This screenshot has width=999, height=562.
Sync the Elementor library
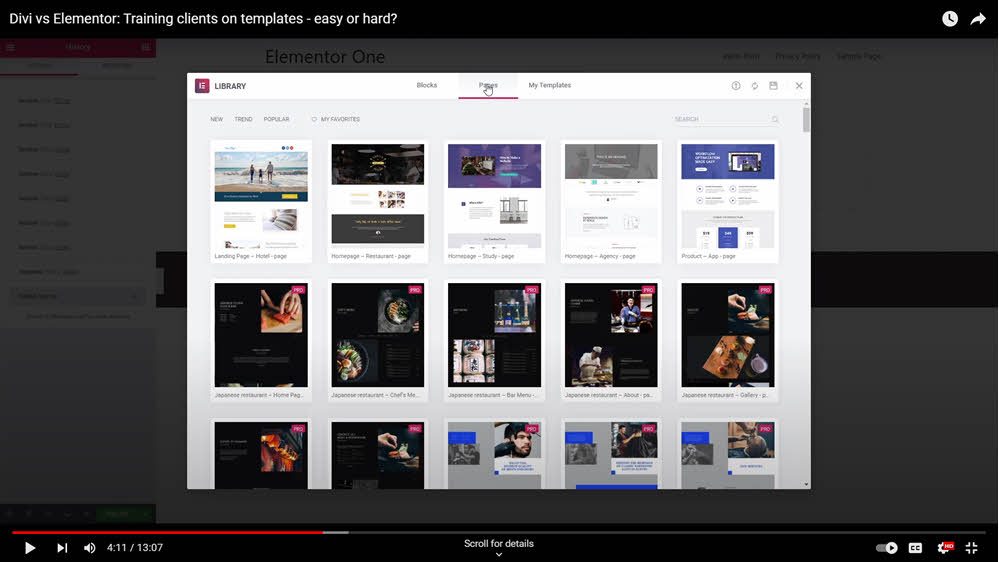(755, 86)
